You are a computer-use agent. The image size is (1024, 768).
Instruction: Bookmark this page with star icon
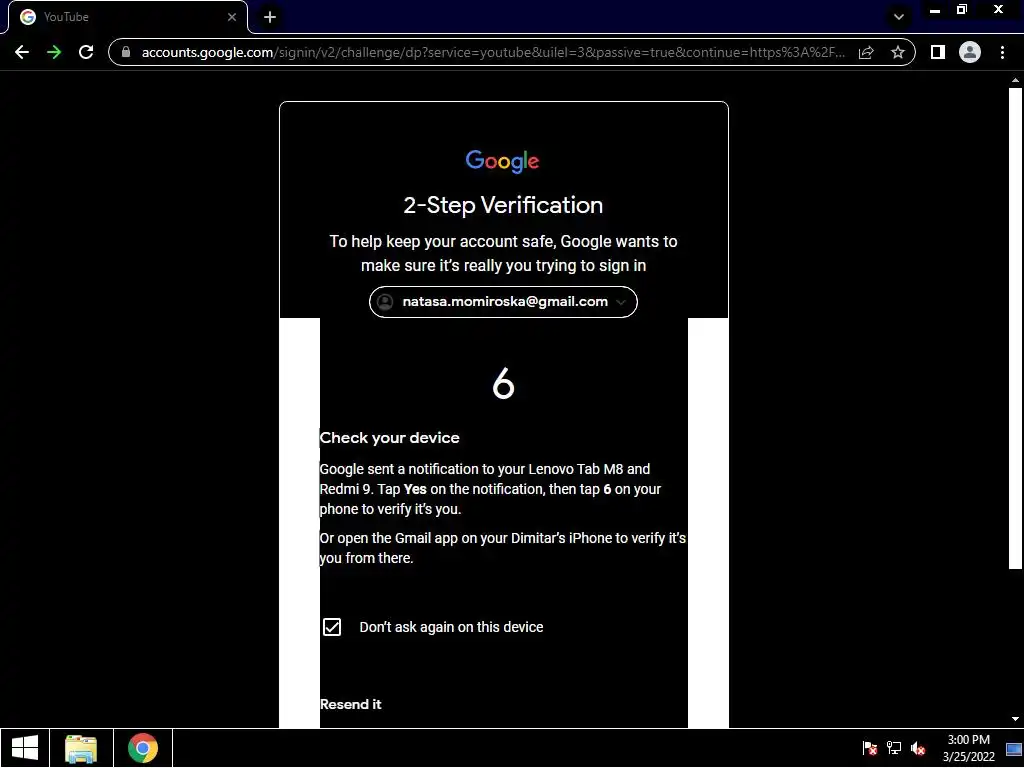tap(898, 52)
